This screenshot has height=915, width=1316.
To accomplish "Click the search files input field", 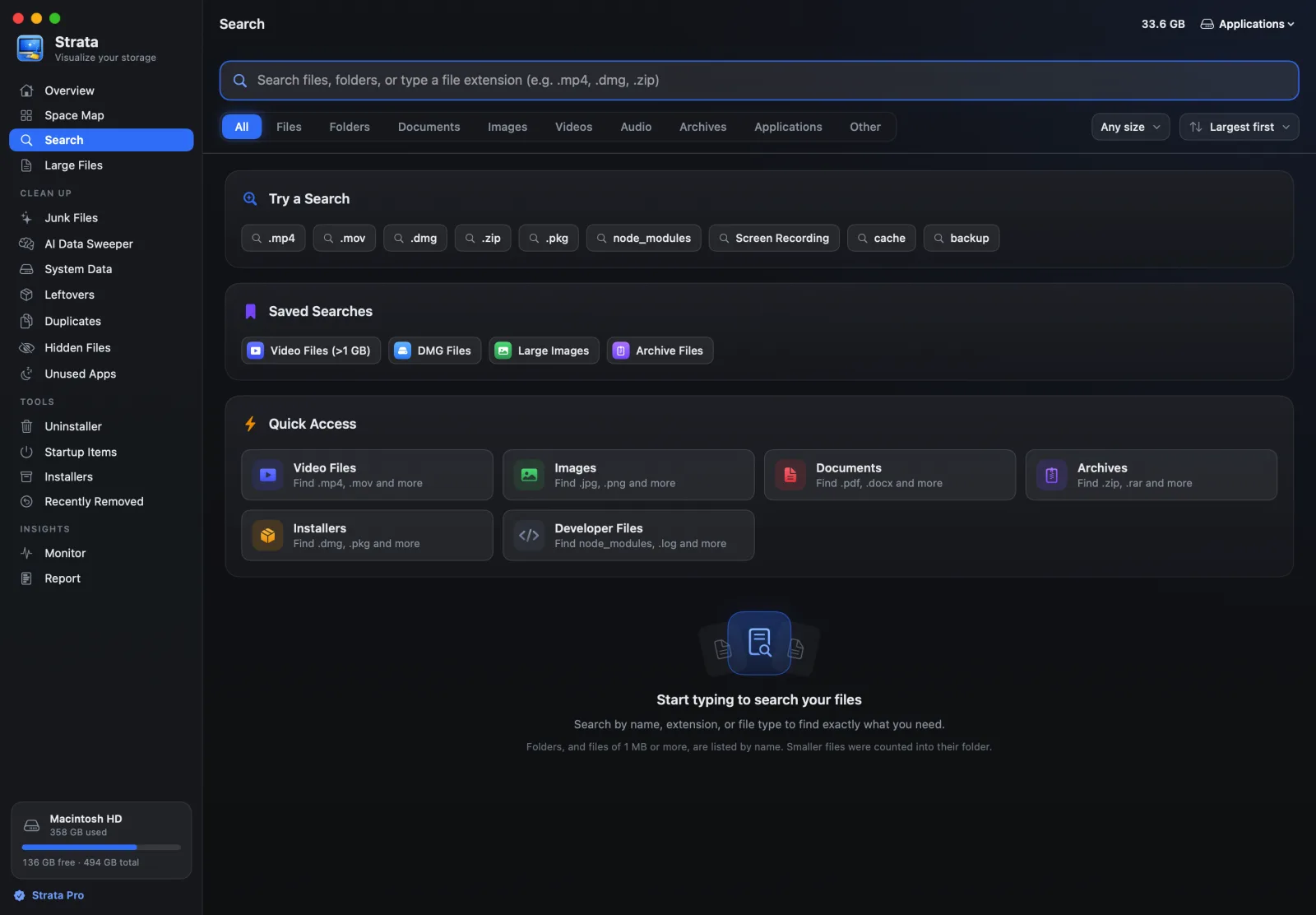I will coord(759,81).
